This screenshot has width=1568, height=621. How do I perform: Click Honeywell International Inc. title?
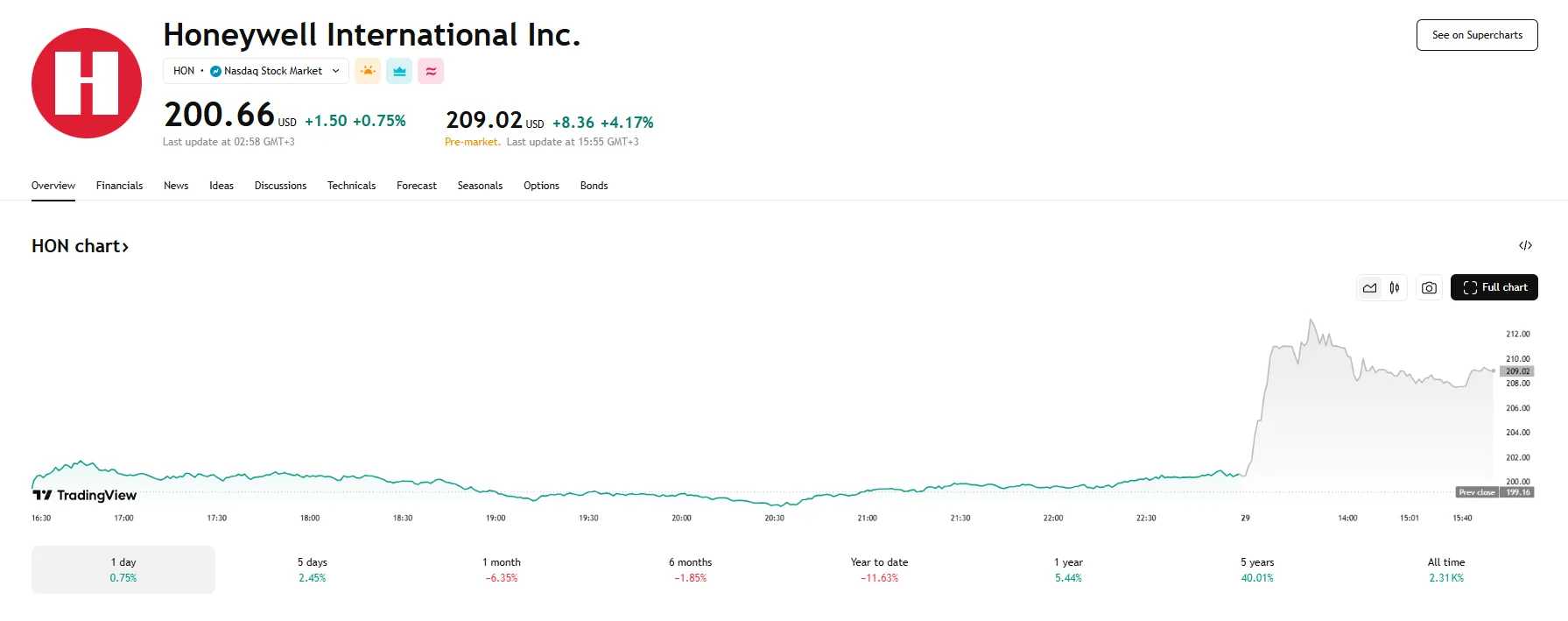click(x=372, y=35)
